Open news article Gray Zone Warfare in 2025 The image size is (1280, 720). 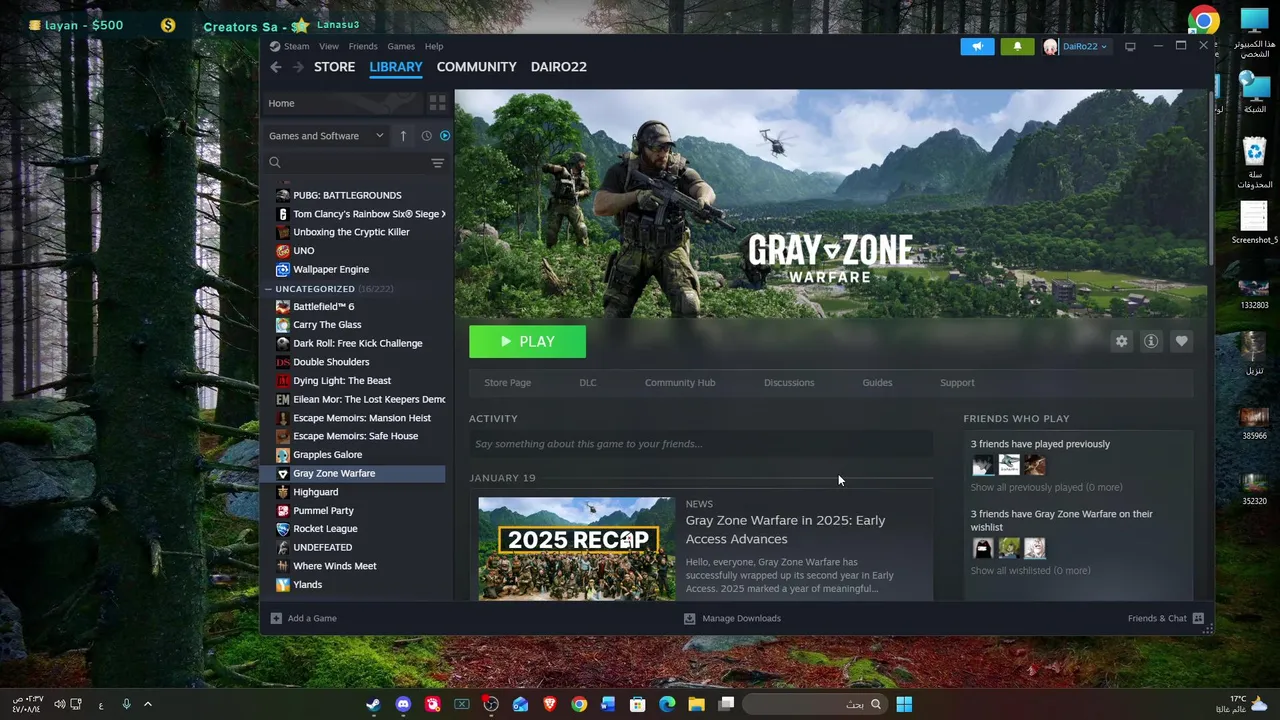pos(785,530)
